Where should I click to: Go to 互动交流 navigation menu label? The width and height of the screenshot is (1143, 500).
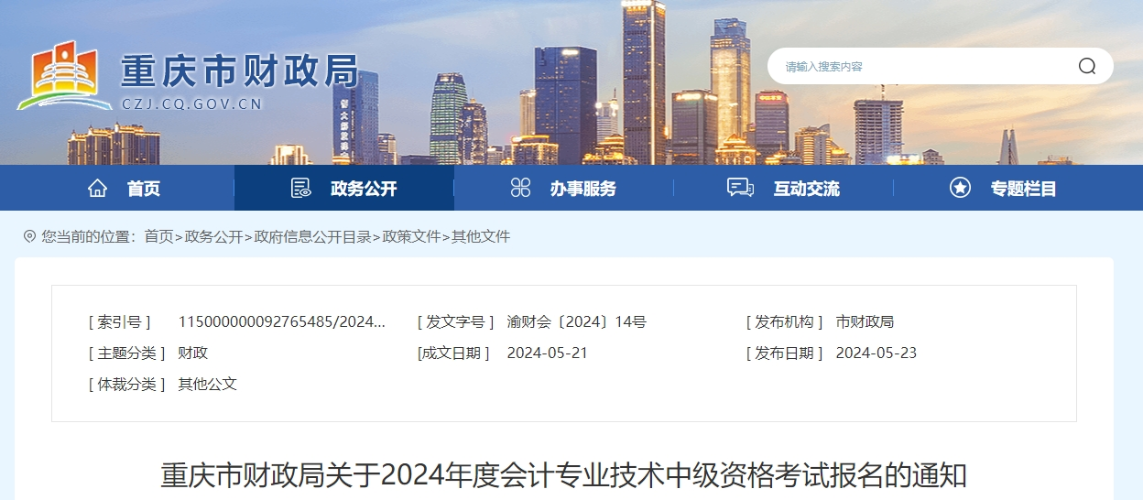[806, 188]
